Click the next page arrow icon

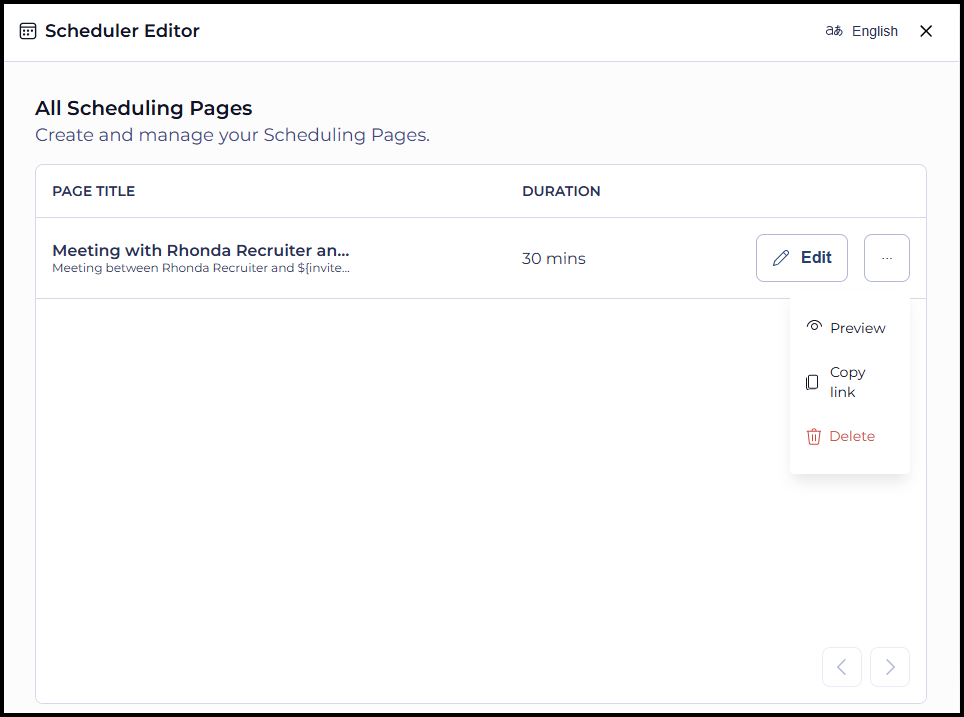point(889,667)
